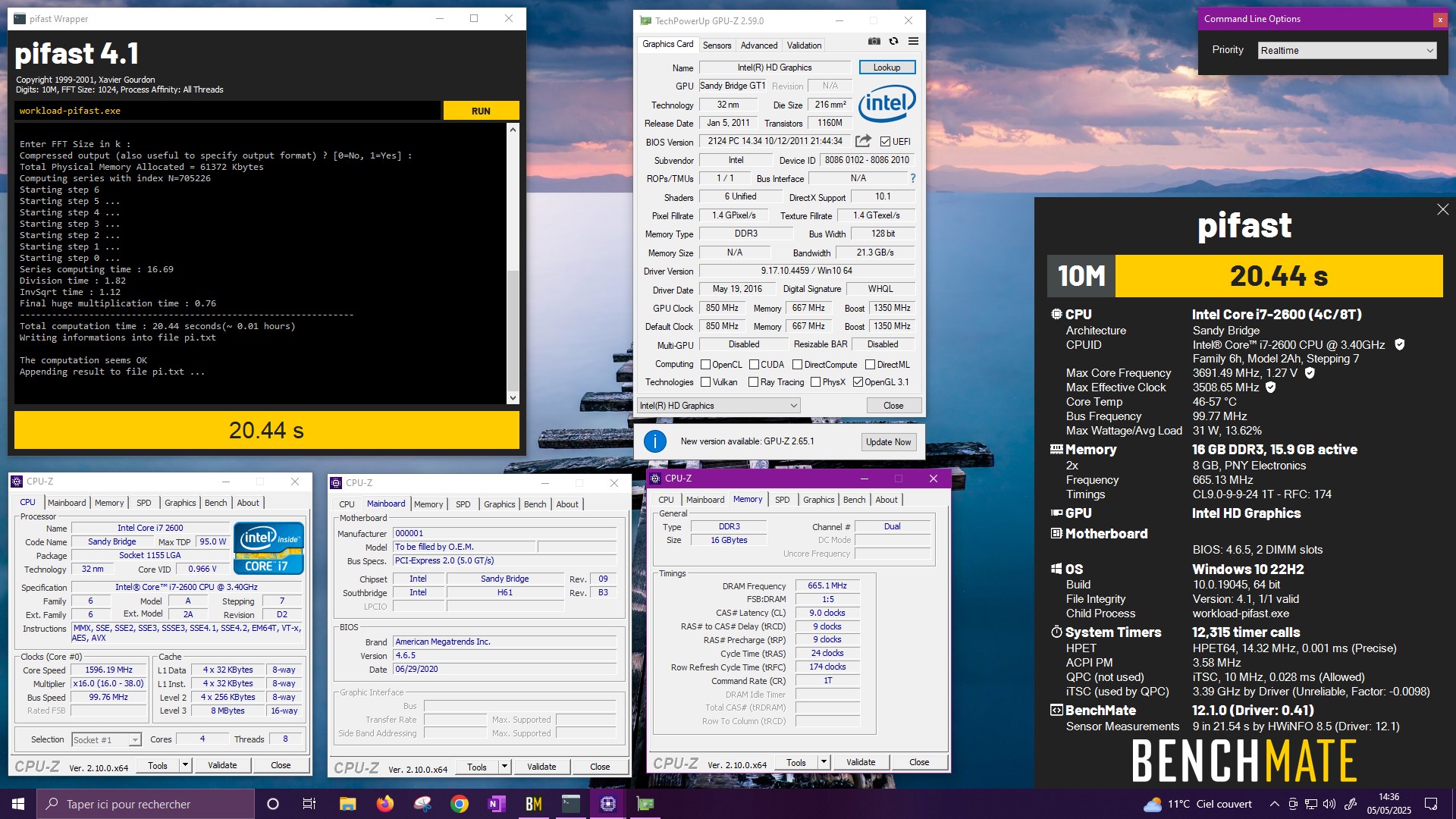Switch to the Sensors tab in GPU-Z
The height and width of the screenshot is (819, 1456).
coord(717,45)
